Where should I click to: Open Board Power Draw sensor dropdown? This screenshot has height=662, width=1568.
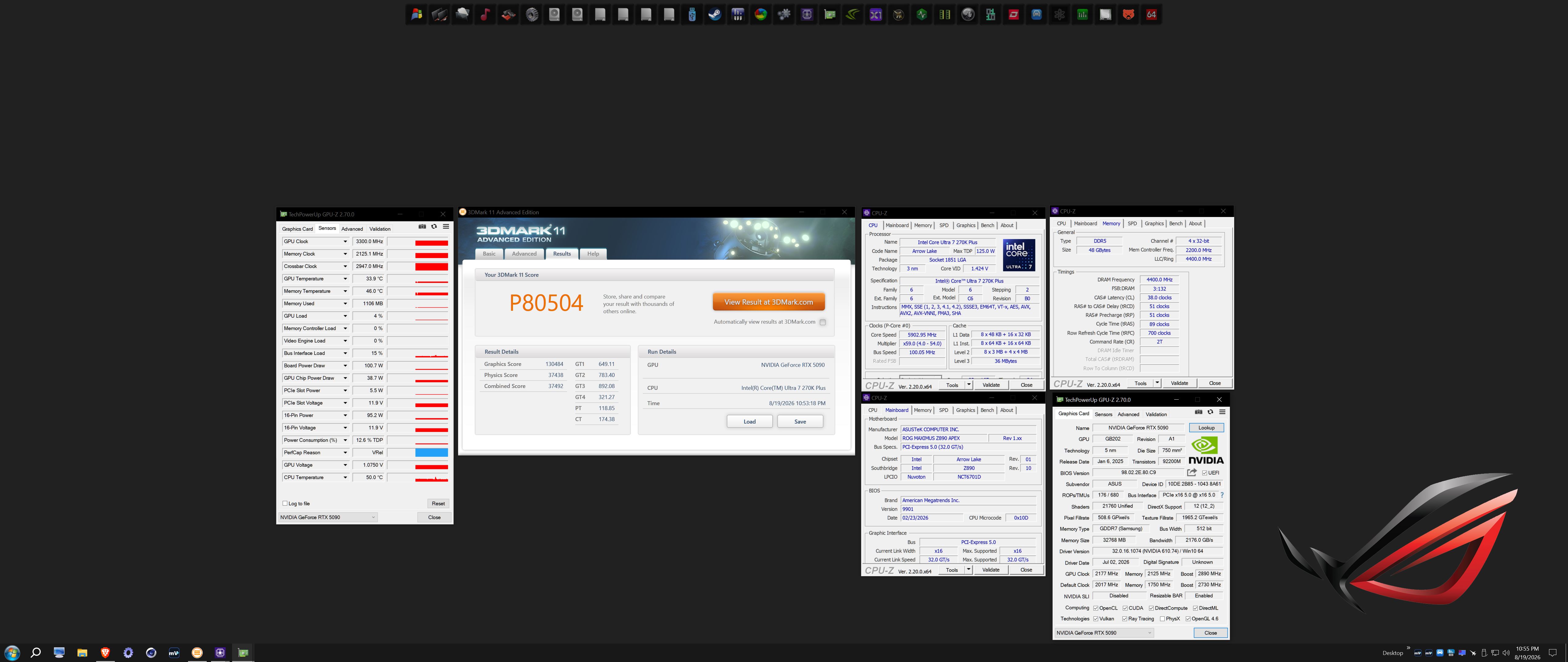coord(345,366)
